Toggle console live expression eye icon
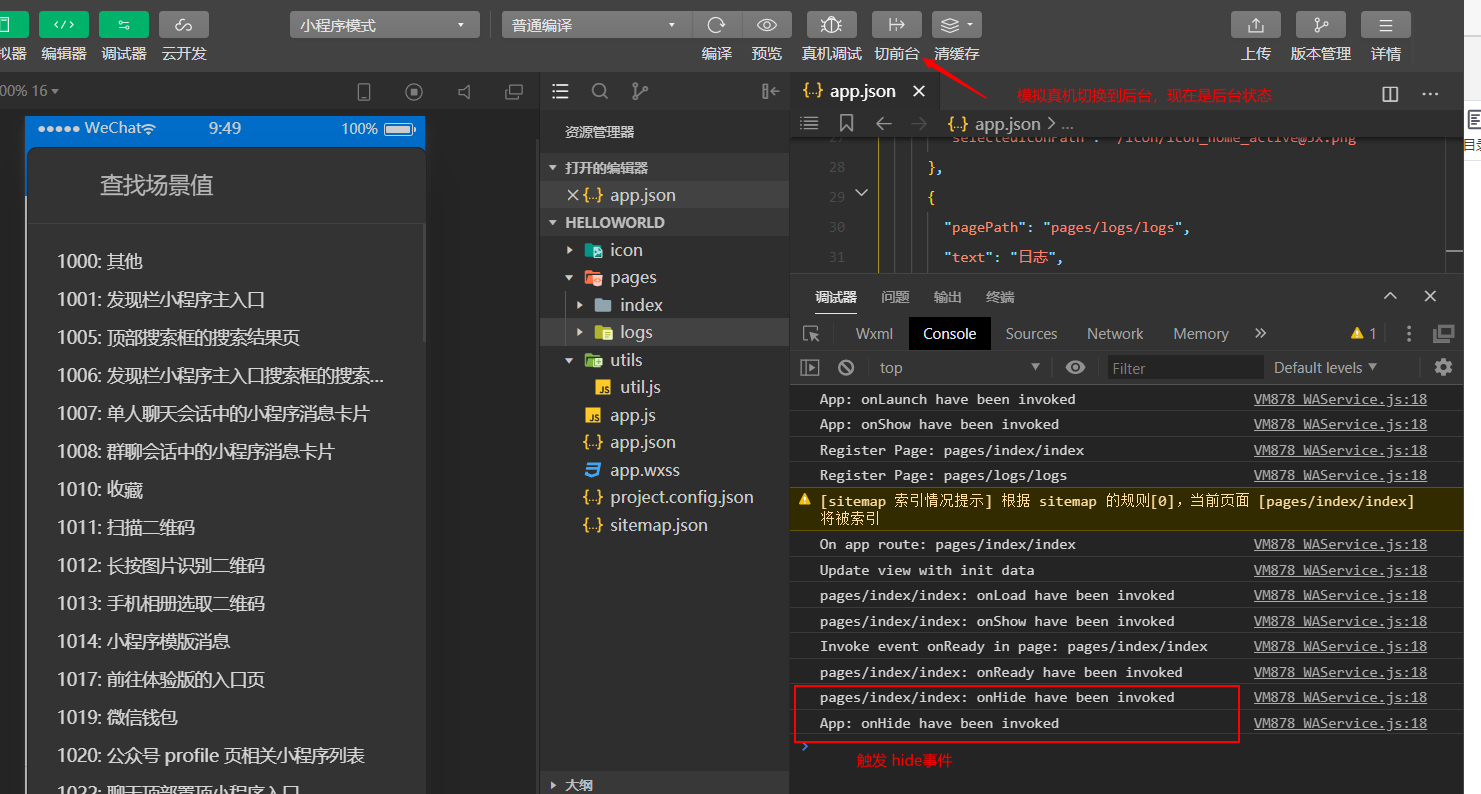The width and height of the screenshot is (1481, 794). click(x=1075, y=368)
